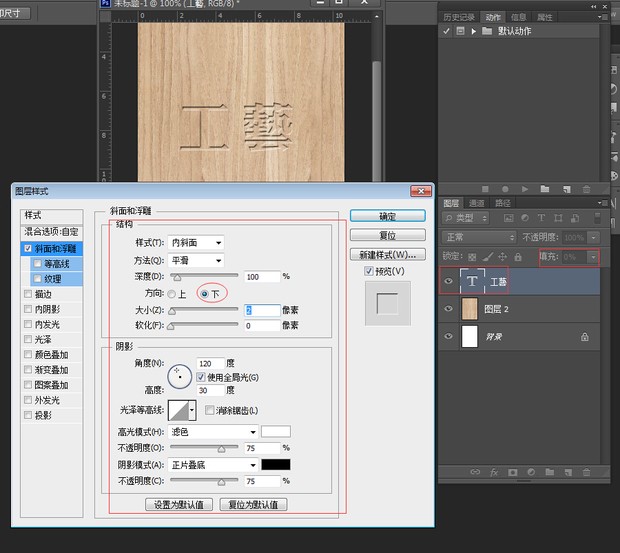Viewport: 620px width, 553px height.
Task: Switch to the 历史记录 (History) tab
Action: click(x=460, y=17)
